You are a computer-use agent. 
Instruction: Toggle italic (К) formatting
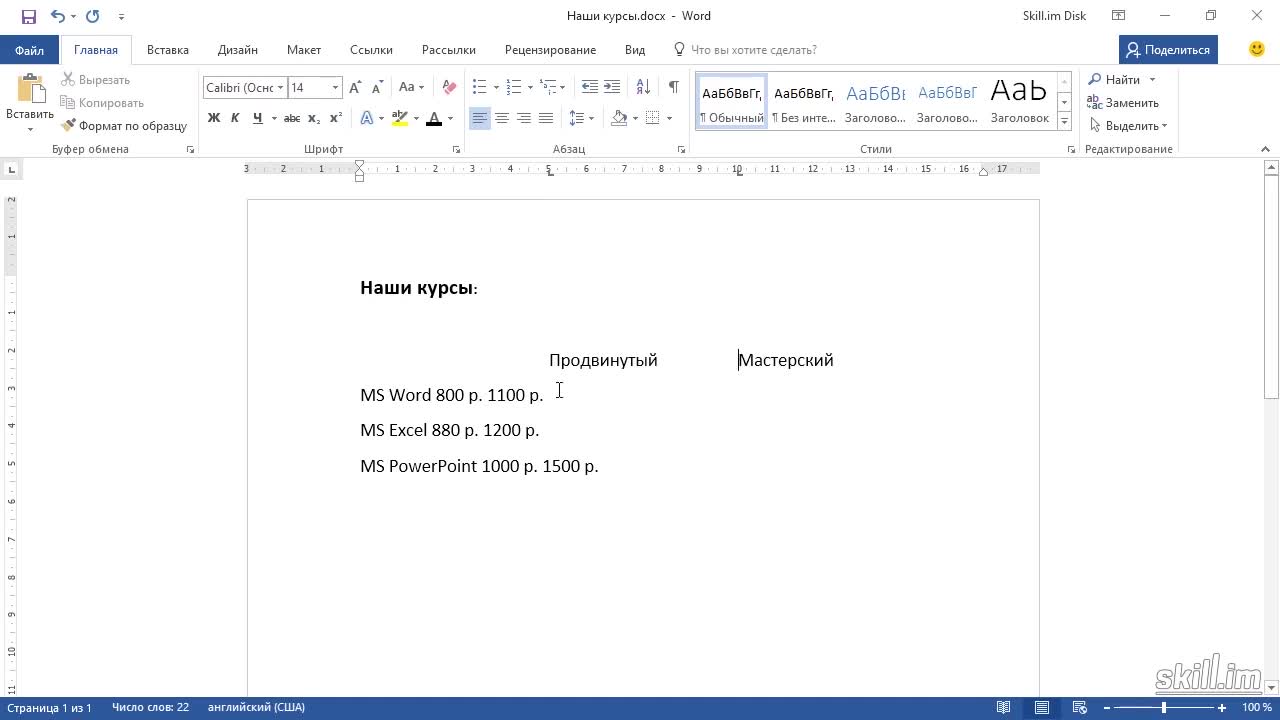[x=235, y=118]
